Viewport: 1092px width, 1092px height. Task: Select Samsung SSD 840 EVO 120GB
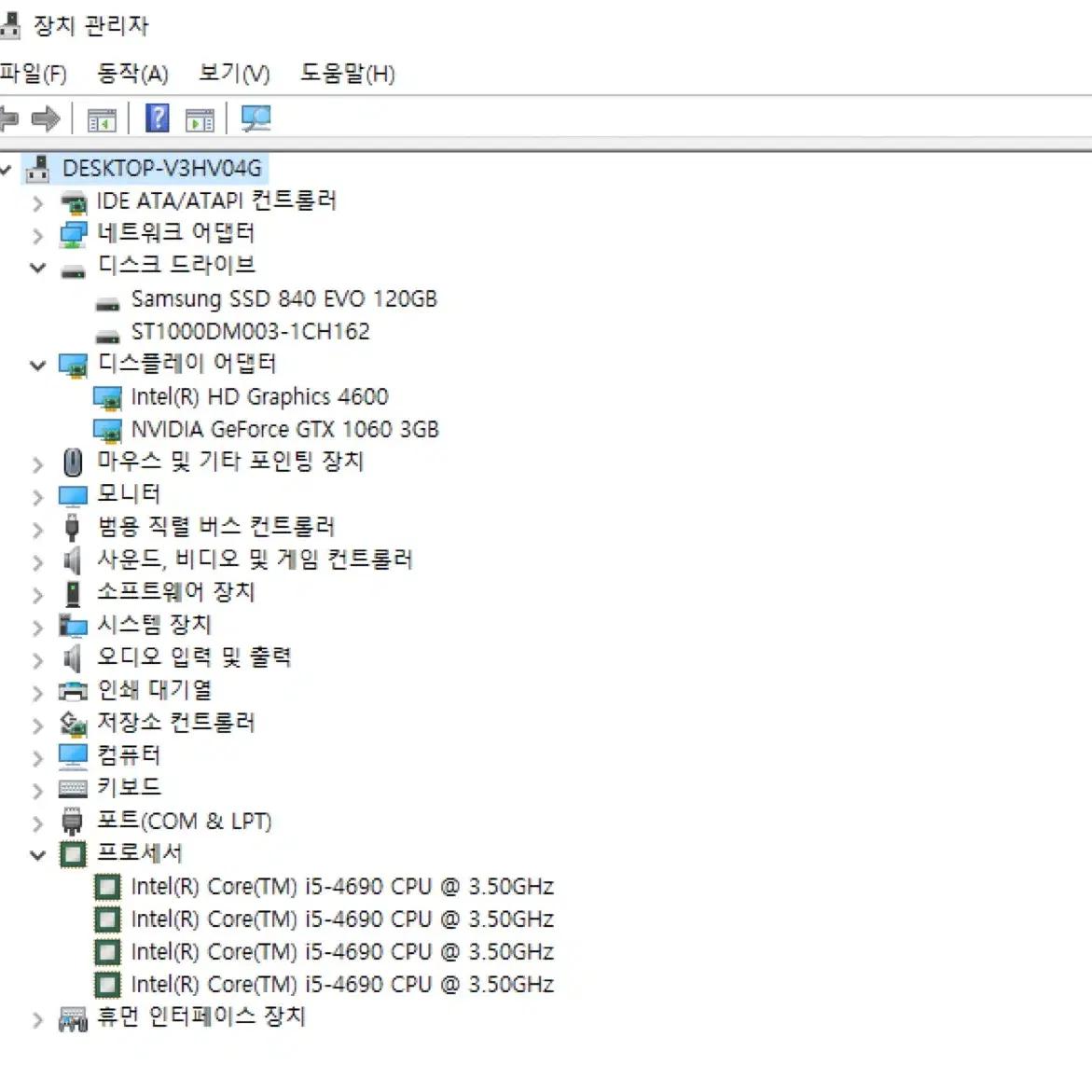(x=284, y=298)
